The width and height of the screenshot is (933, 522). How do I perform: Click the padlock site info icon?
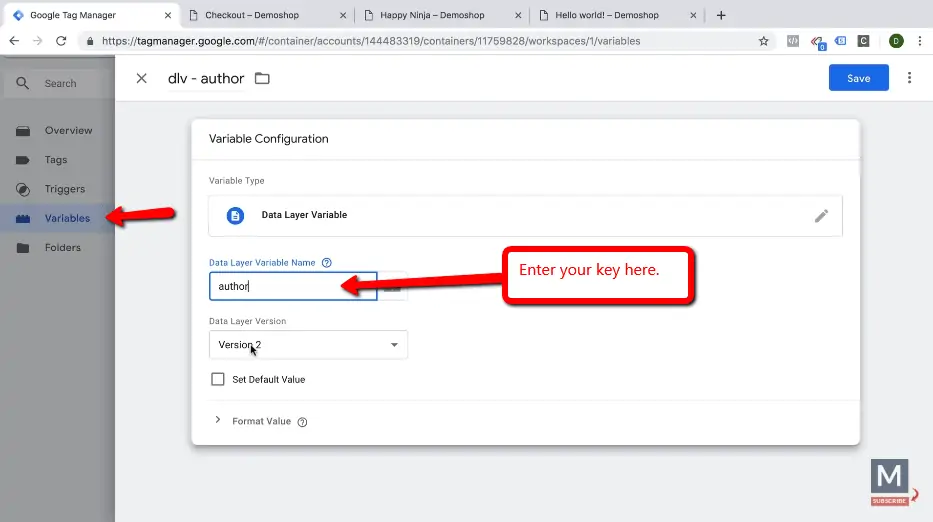pyautogui.click(x=90, y=41)
